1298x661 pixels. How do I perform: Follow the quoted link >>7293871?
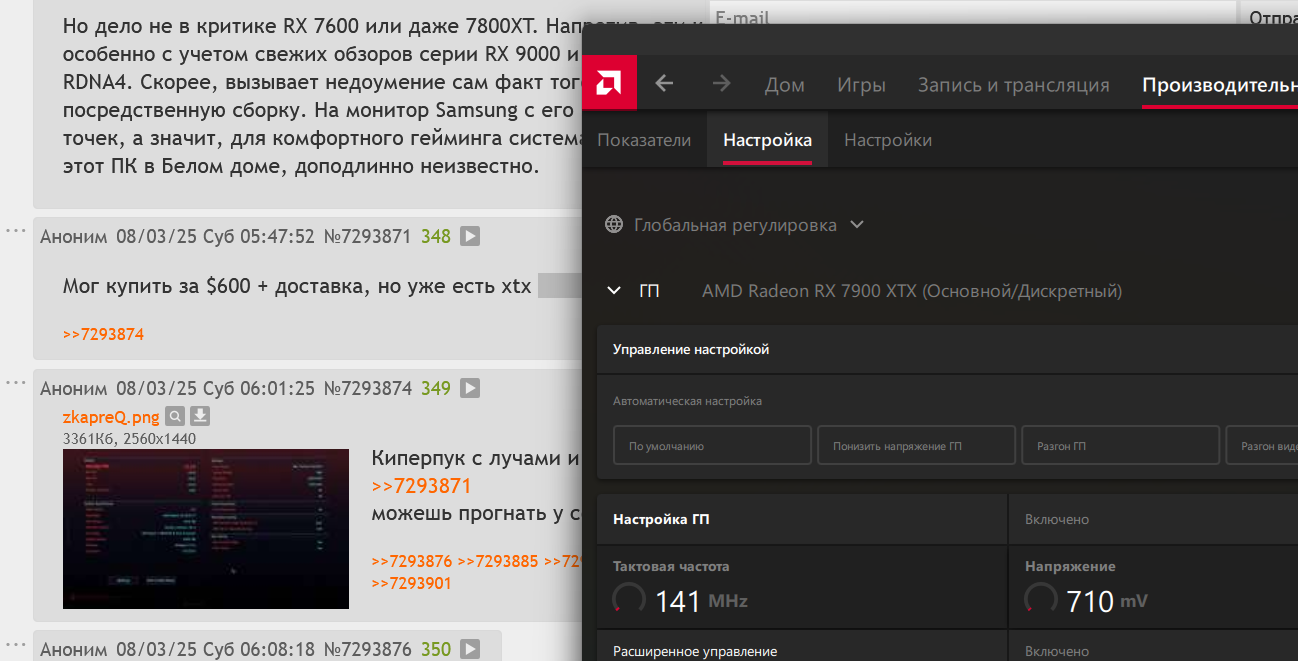[421, 487]
